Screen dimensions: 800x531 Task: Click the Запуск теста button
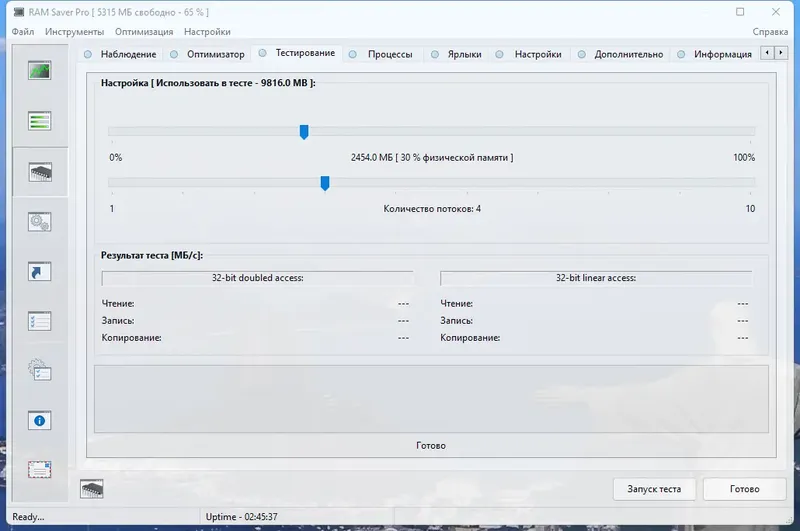pos(654,489)
